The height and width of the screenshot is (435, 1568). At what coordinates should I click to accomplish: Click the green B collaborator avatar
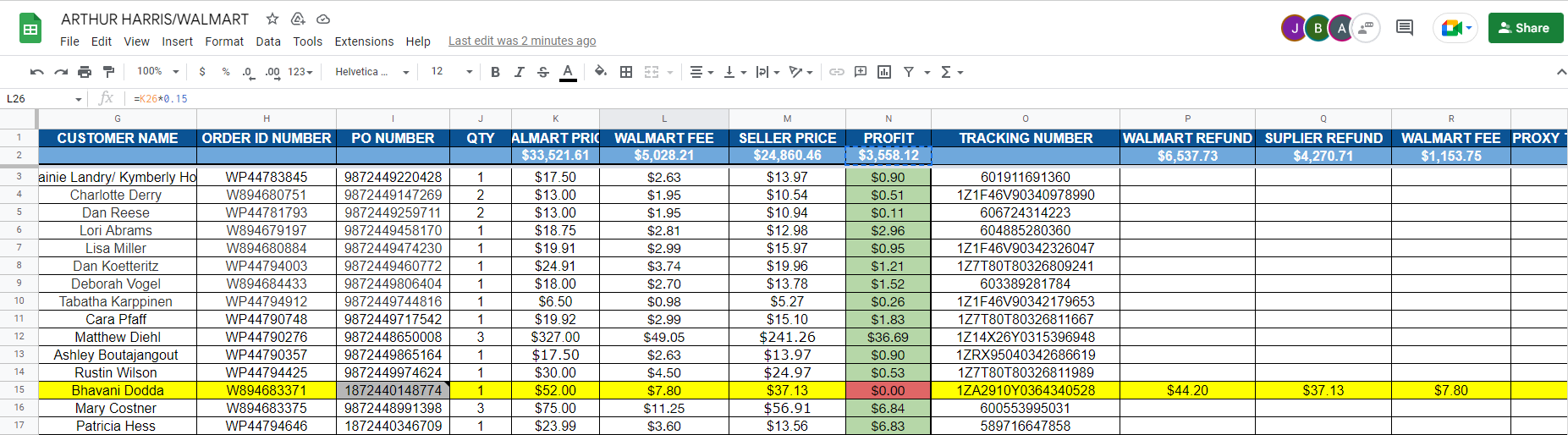tap(1318, 28)
